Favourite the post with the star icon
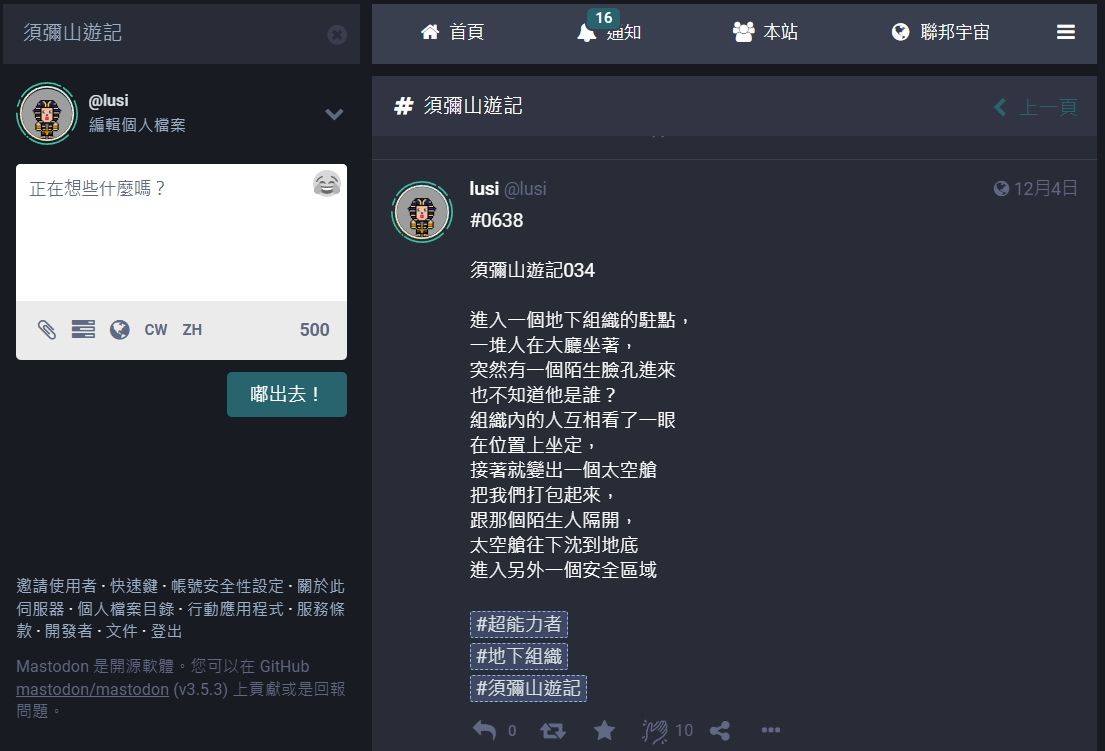 coord(604,731)
